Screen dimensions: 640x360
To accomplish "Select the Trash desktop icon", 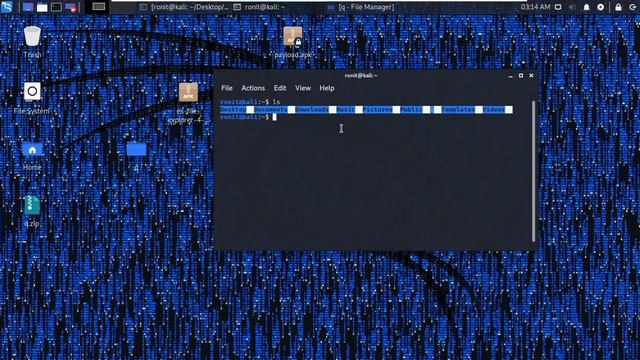I will 32,42.
